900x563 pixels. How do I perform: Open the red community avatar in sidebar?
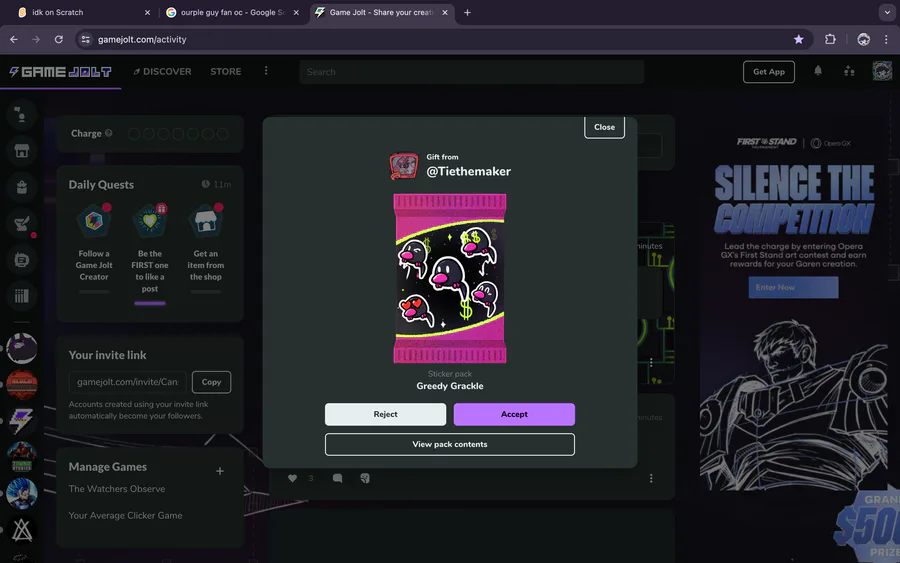coord(22,385)
